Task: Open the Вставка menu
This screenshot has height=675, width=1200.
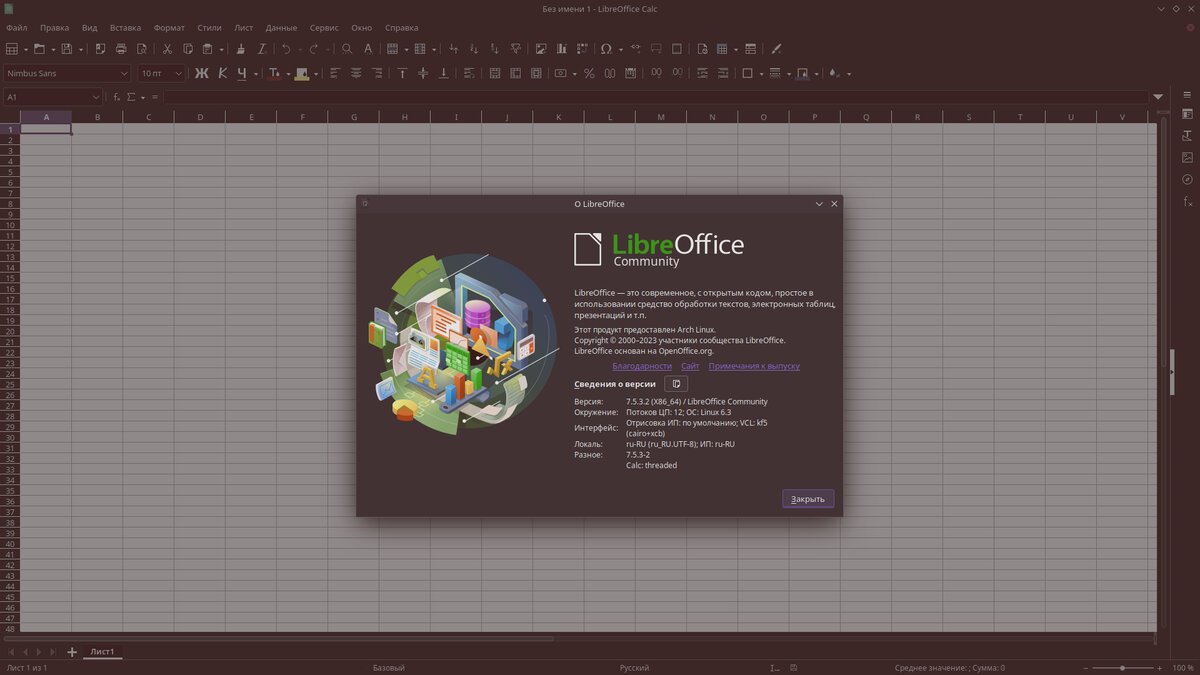Action: tap(124, 27)
